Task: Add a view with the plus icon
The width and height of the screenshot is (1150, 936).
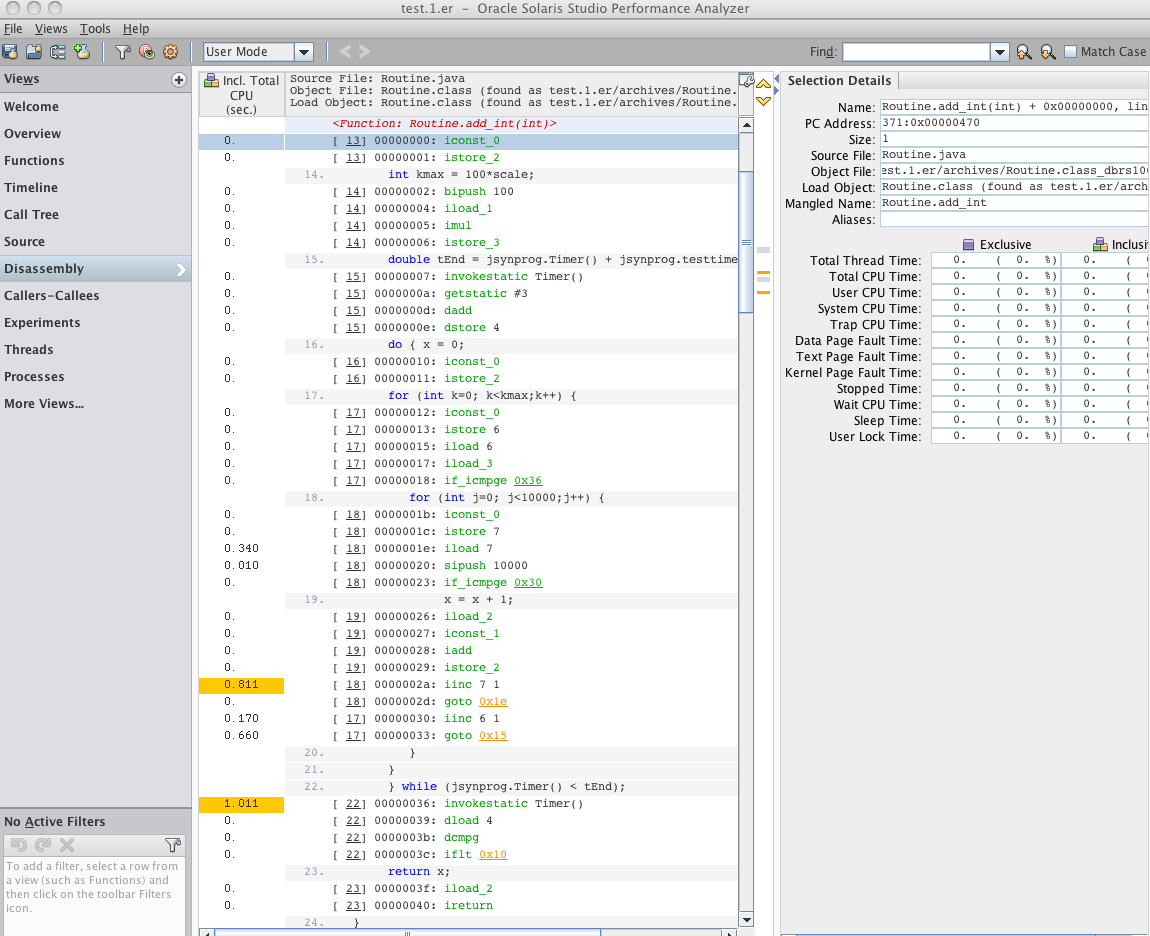Action: pyautogui.click(x=179, y=80)
